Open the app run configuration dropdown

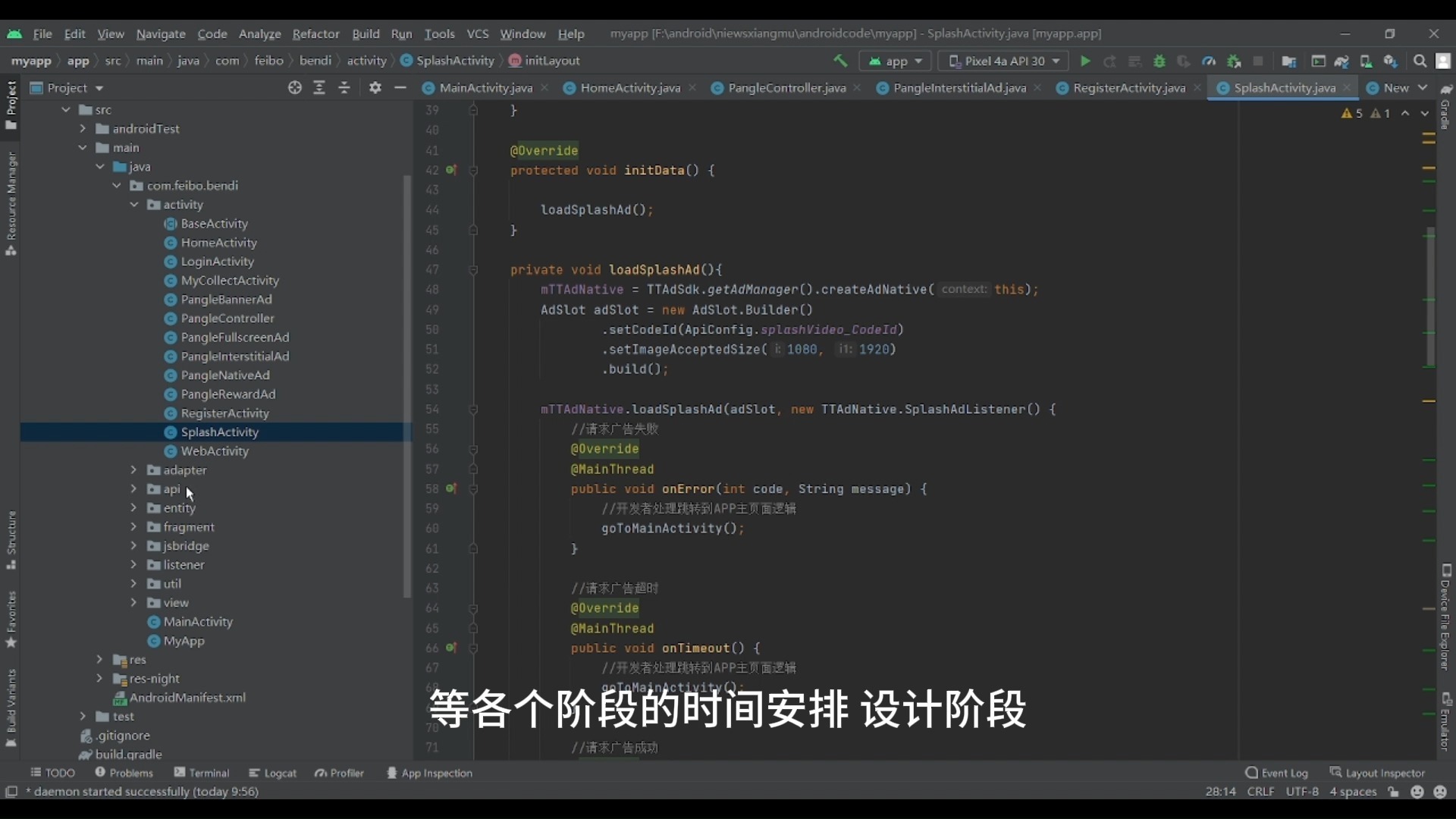pyautogui.click(x=896, y=61)
